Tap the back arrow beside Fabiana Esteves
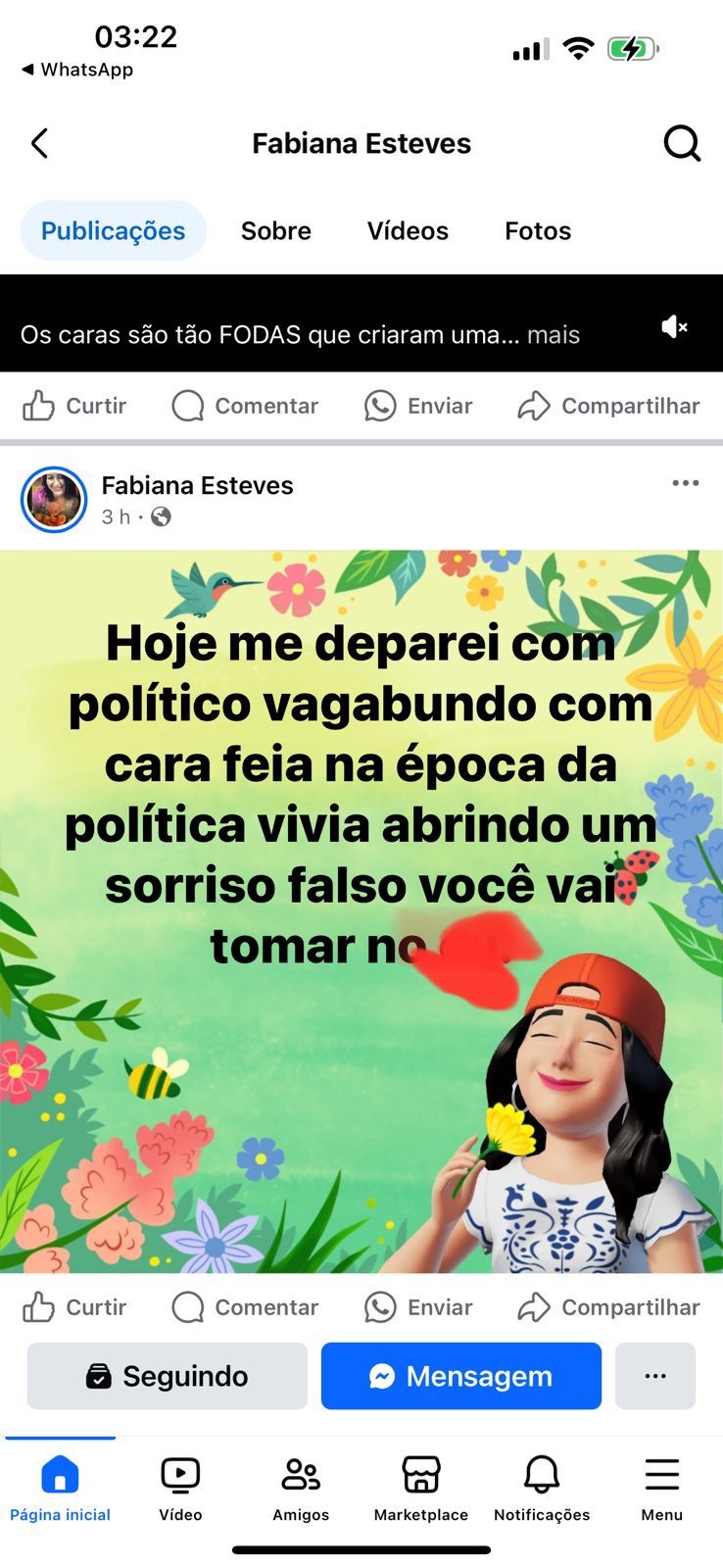The height and width of the screenshot is (1568, 723). 39,143
